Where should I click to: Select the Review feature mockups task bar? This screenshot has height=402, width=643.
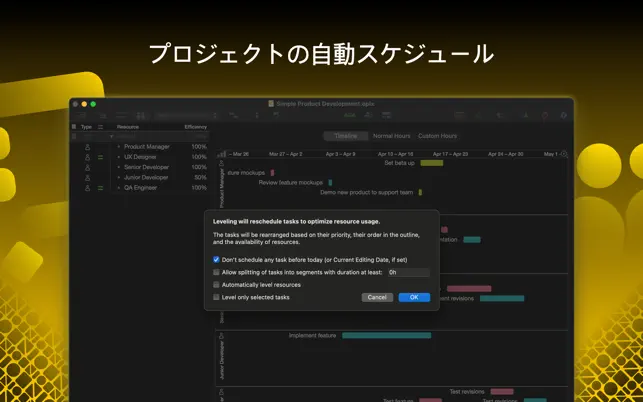click(x=331, y=183)
